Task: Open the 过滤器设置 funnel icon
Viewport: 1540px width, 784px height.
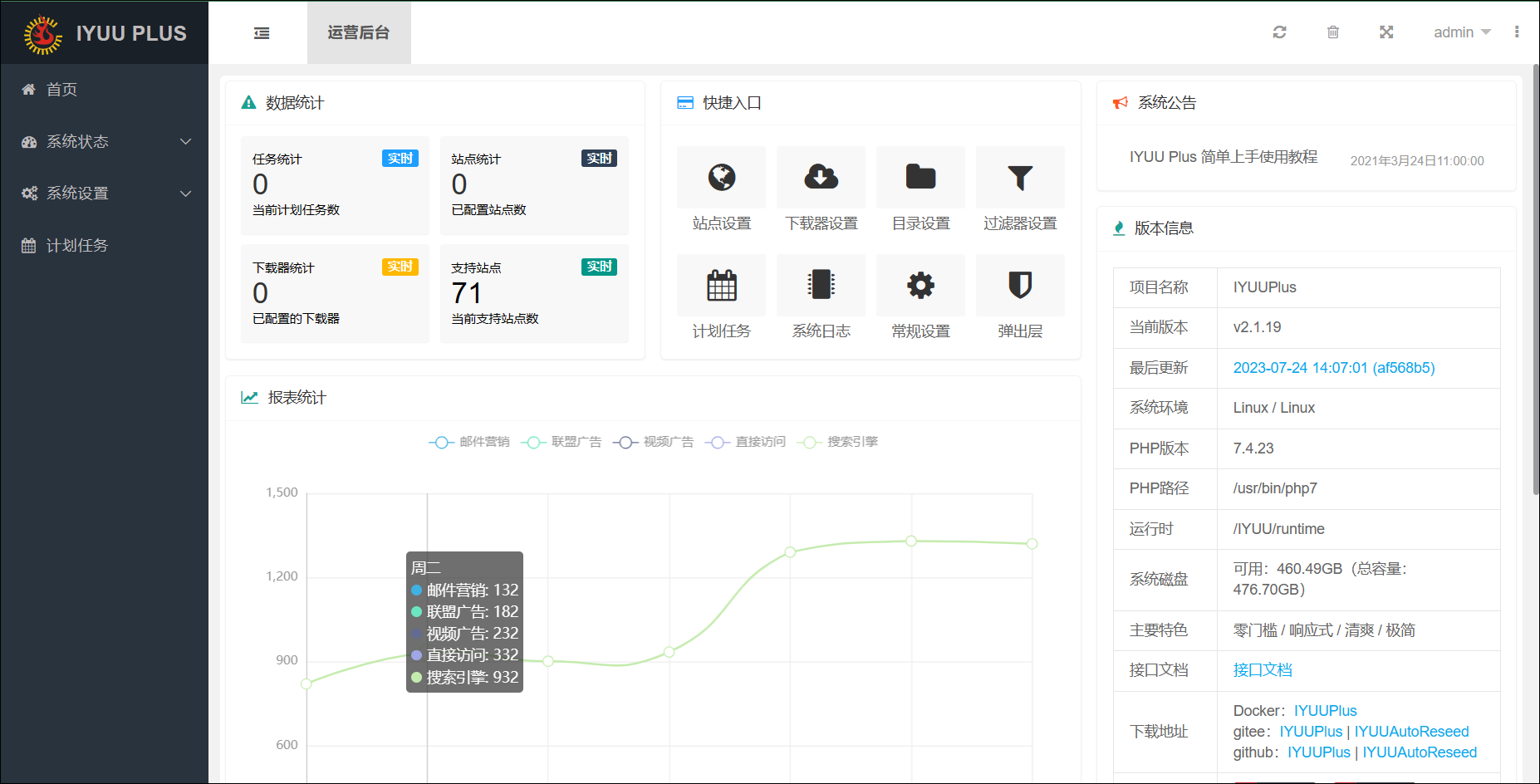Action: (x=1020, y=178)
